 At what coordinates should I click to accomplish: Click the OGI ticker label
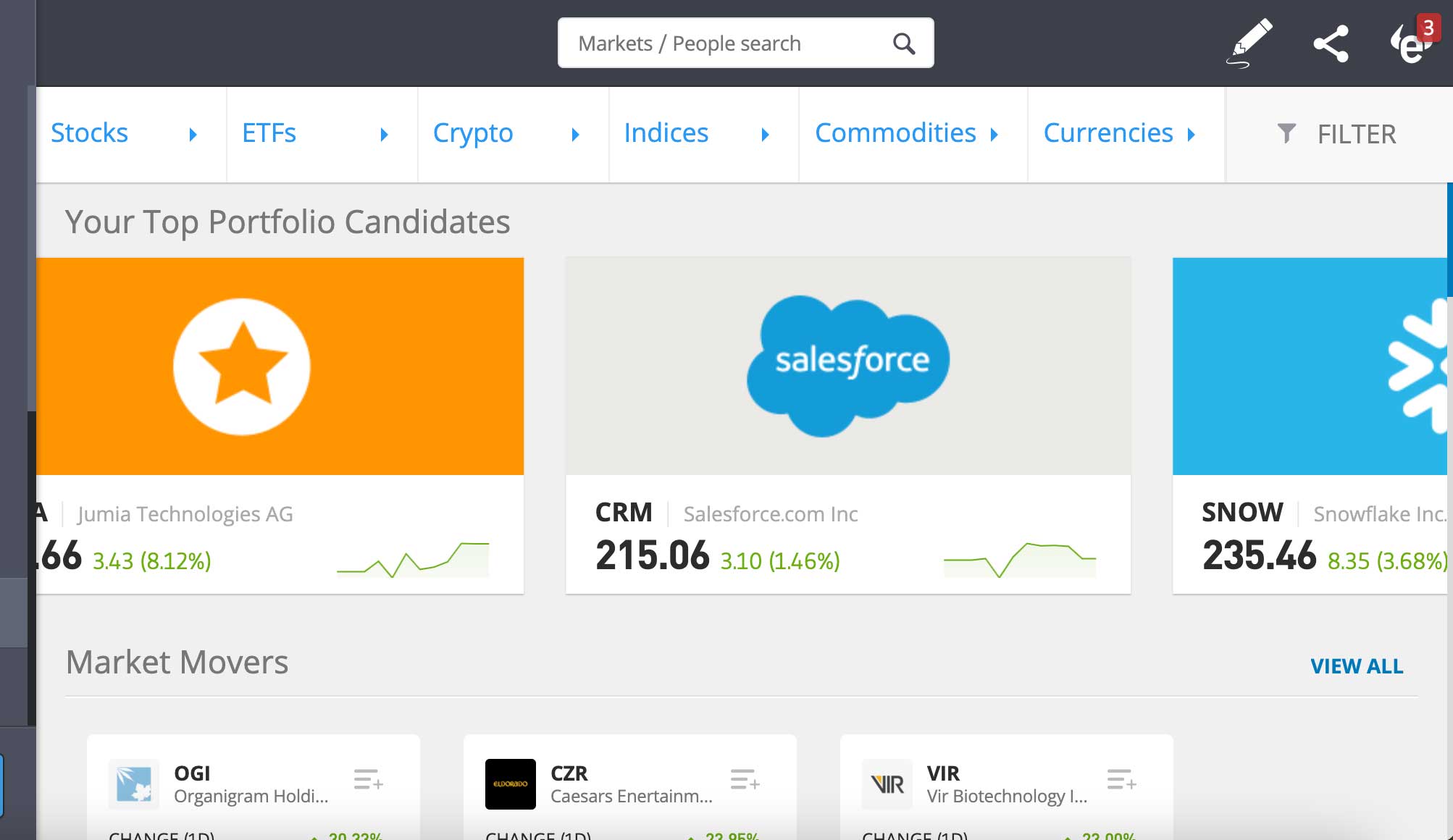click(x=192, y=773)
